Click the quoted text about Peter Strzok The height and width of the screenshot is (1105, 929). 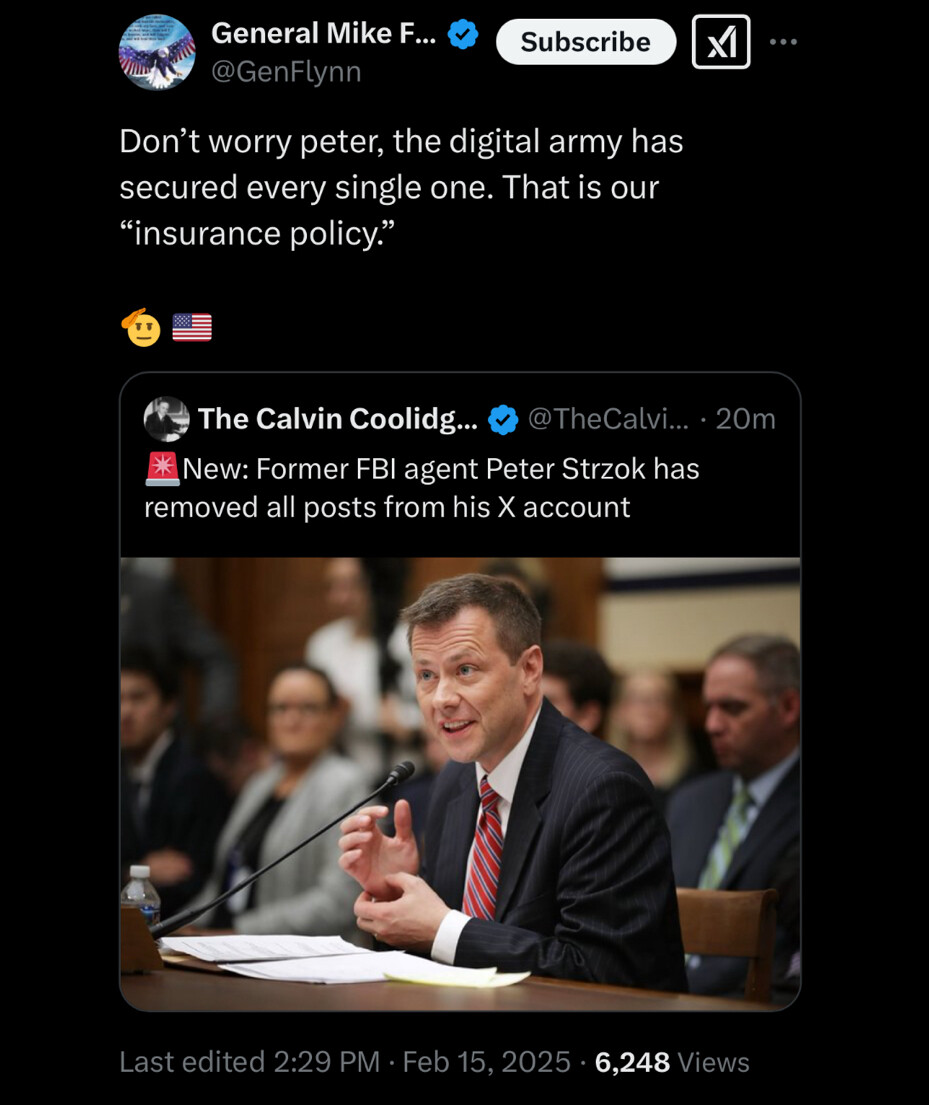422,488
